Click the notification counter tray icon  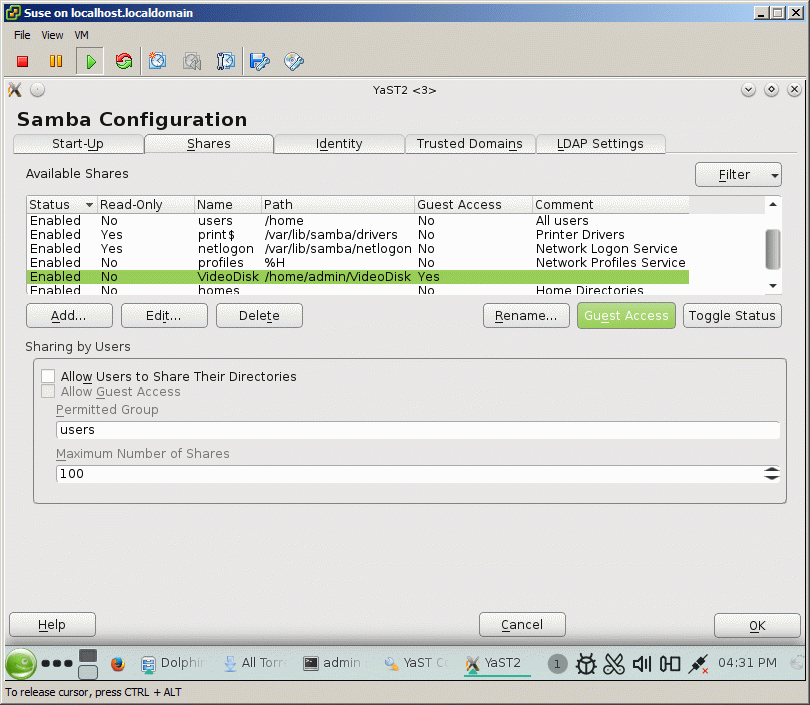557,664
